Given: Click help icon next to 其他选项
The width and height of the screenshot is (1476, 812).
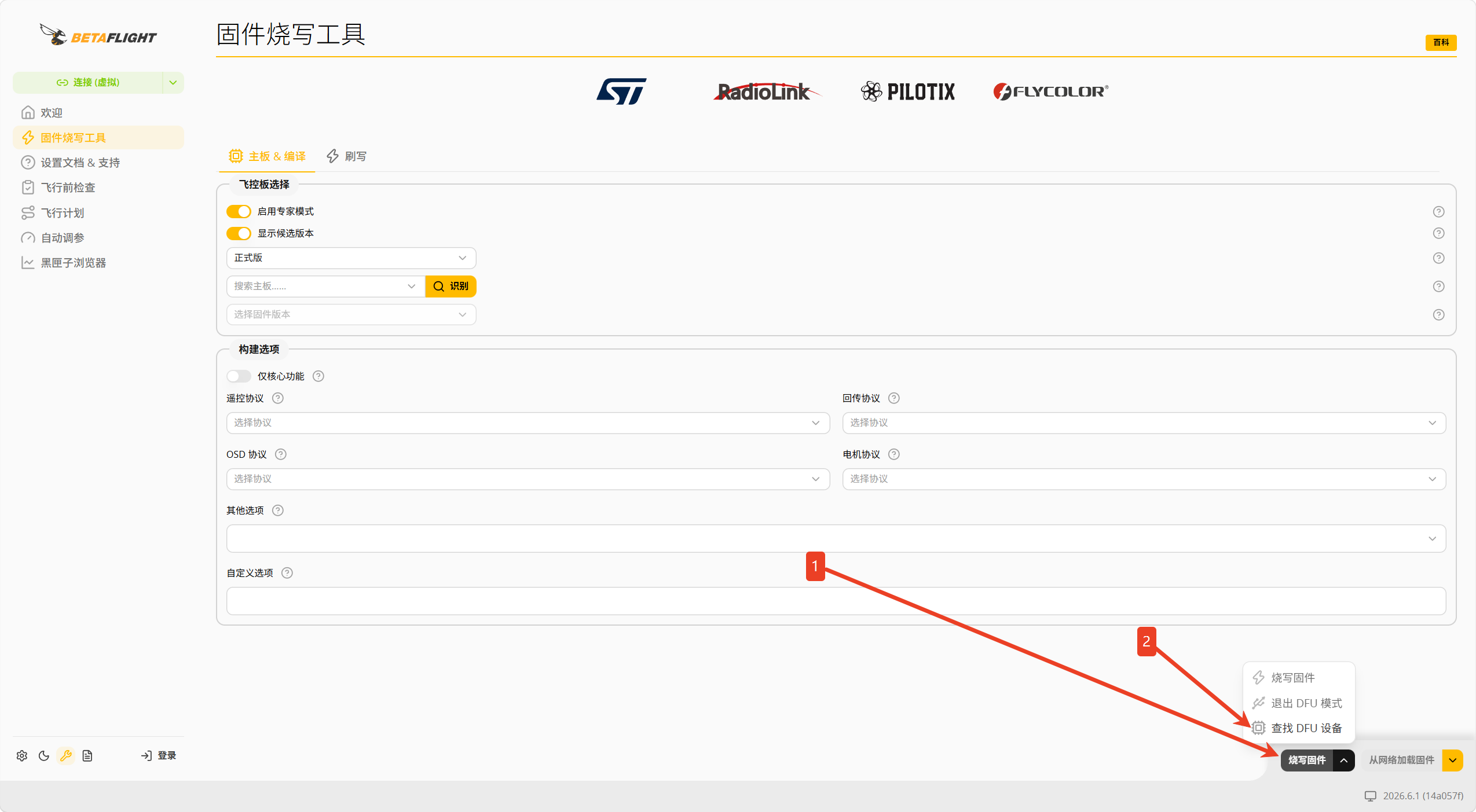Looking at the screenshot, I should click(278, 510).
